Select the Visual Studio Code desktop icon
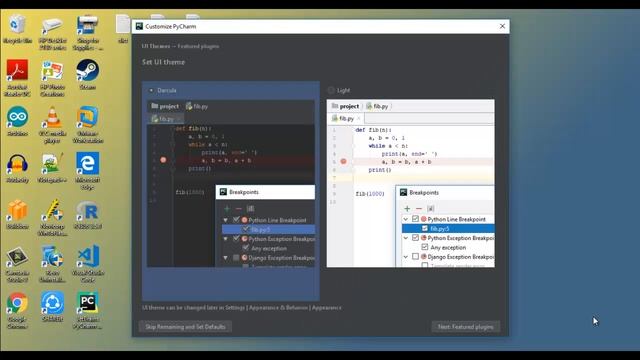This screenshot has width=640, height=360. (x=87, y=264)
